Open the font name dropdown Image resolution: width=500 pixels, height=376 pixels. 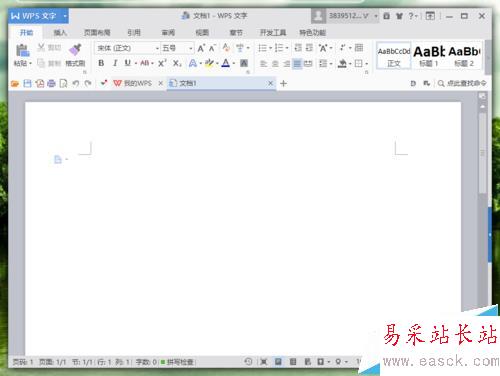(157, 49)
